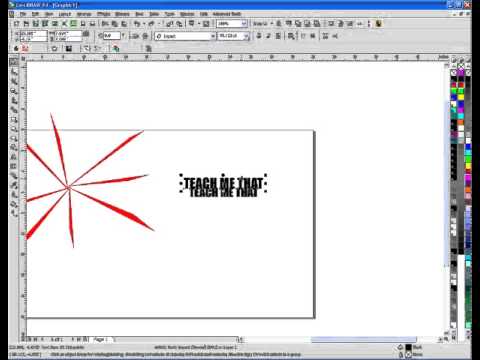The height and width of the screenshot is (360, 480).
Task: Click the Open file toolbar icon
Action: click(26, 24)
